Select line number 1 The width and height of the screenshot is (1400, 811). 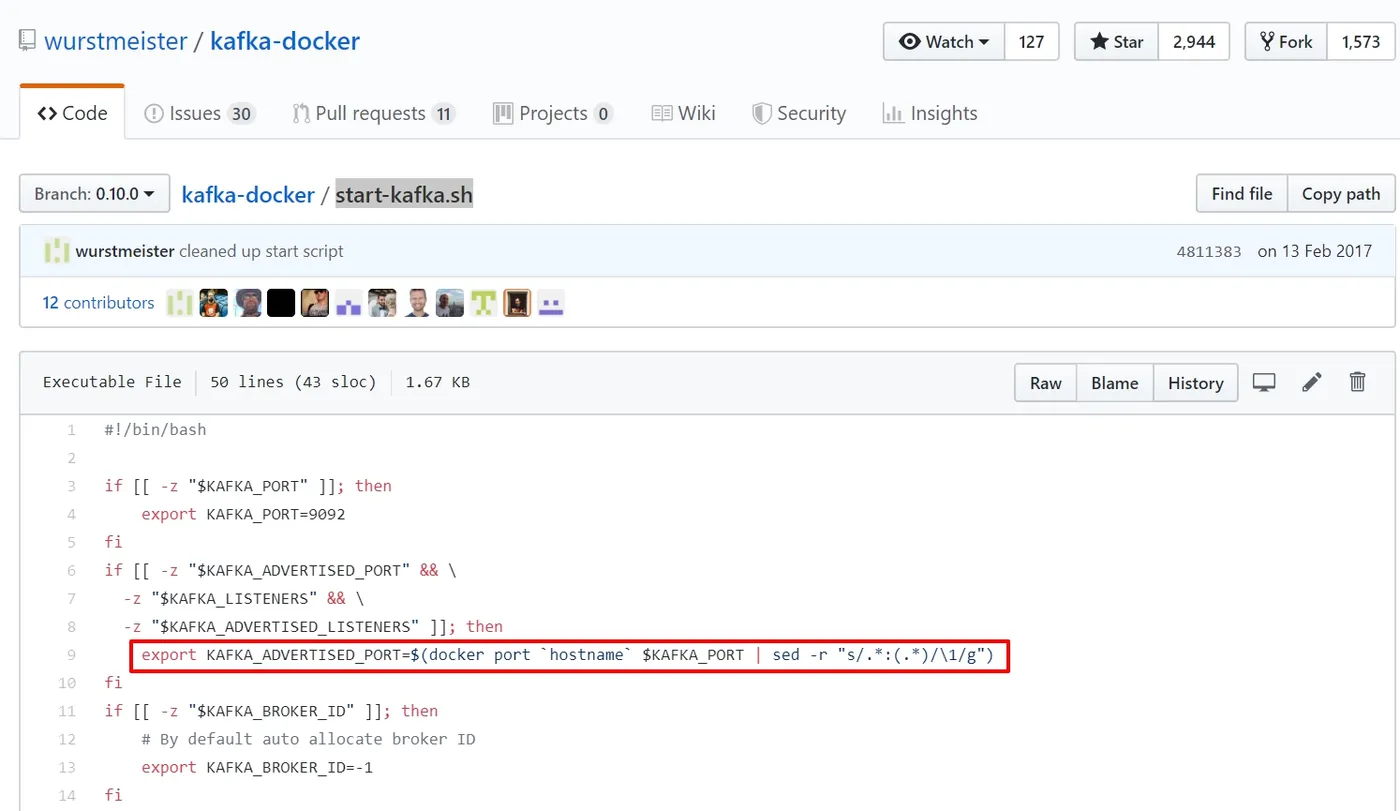click(71, 430)
